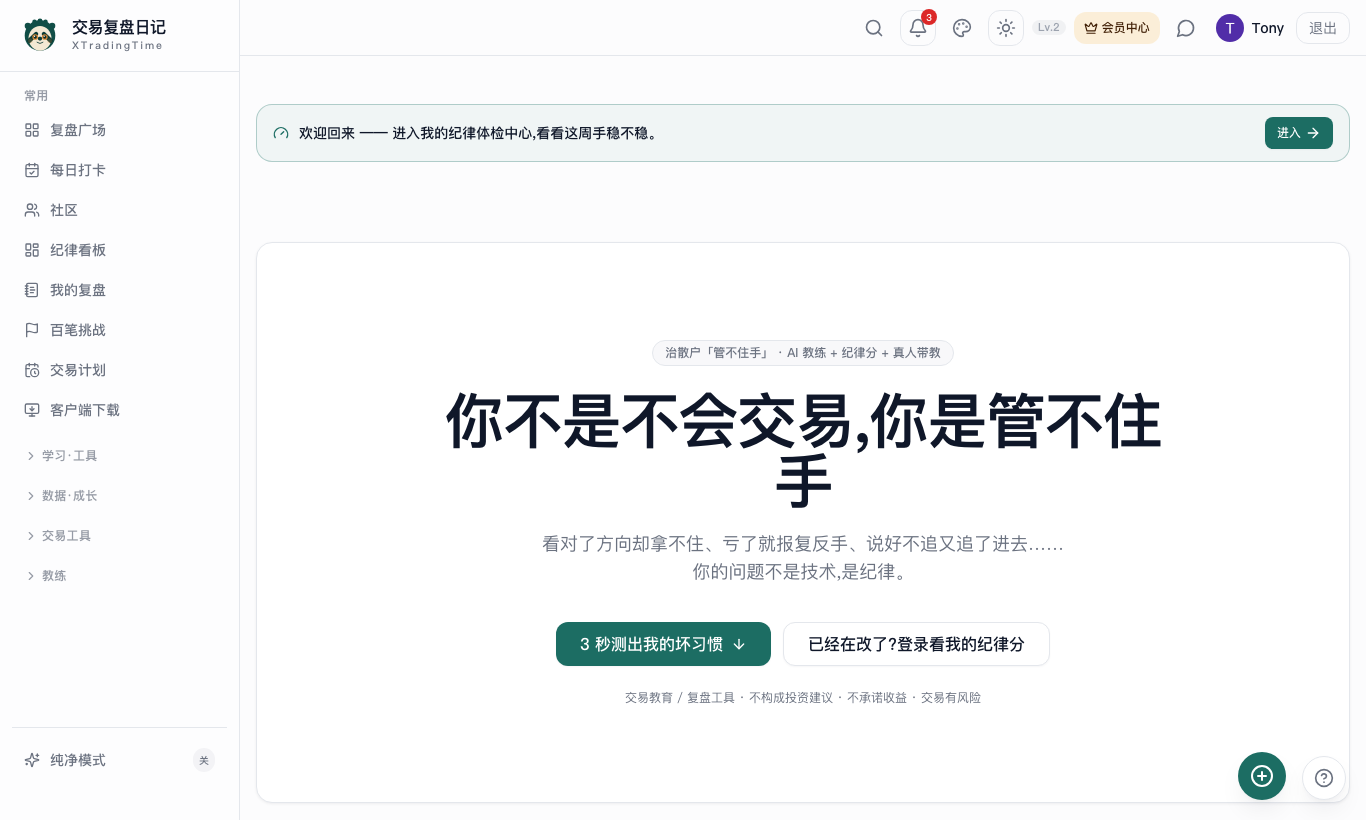1366x820 pixels.
Task: Click the 交易复盘日记 title text
Action: click(x=119, y=27)
